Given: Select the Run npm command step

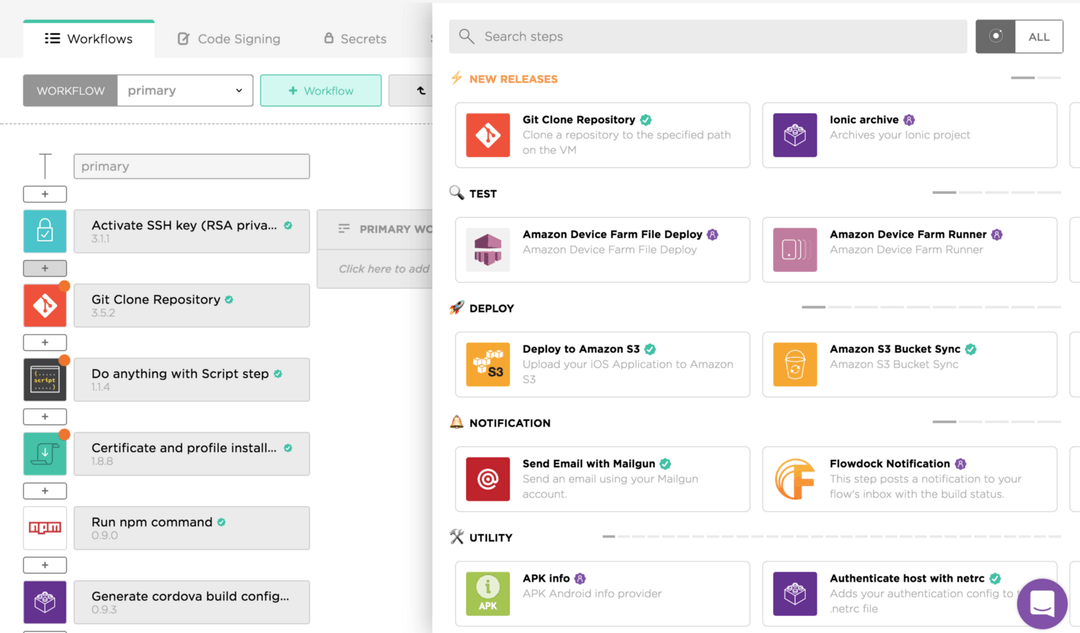Looking at the screenshot, I should 191,528.
